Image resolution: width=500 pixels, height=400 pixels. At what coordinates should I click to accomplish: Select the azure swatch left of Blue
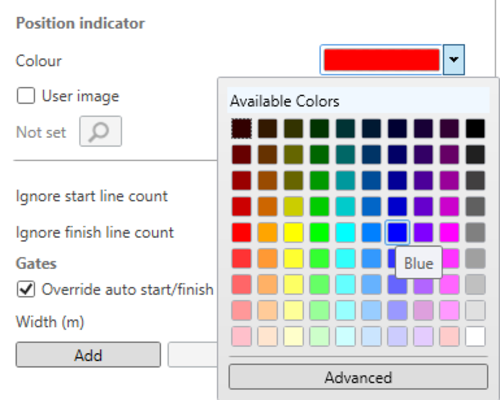(371, 232)
